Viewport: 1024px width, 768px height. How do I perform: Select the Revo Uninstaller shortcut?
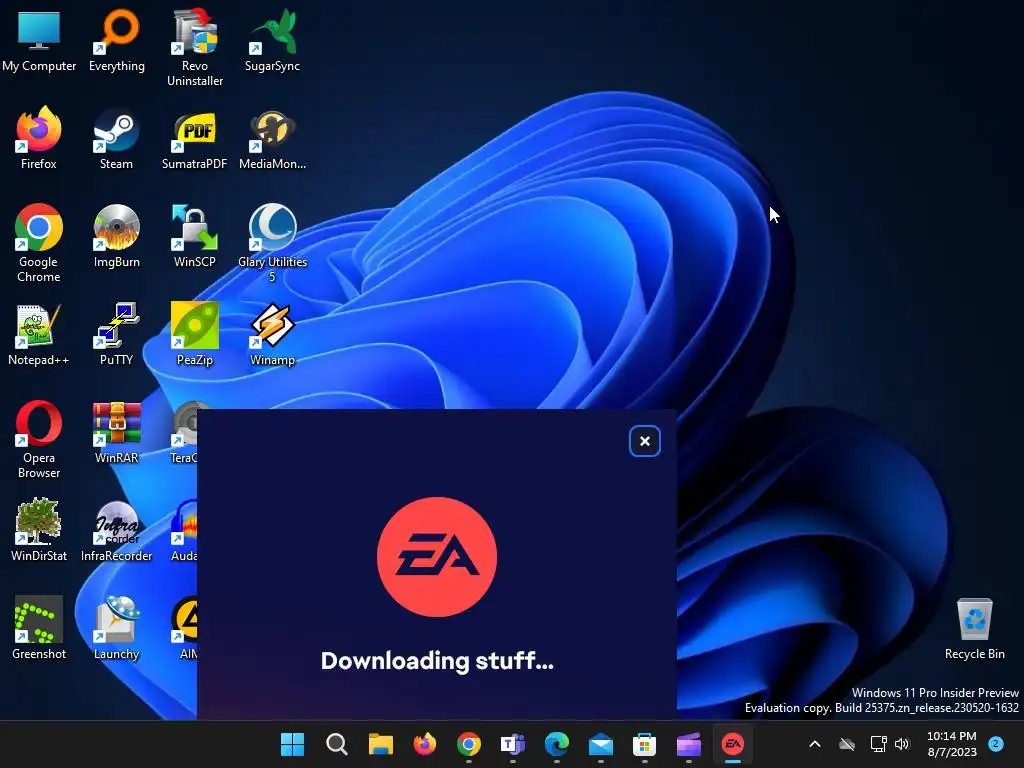click(195, 48)
